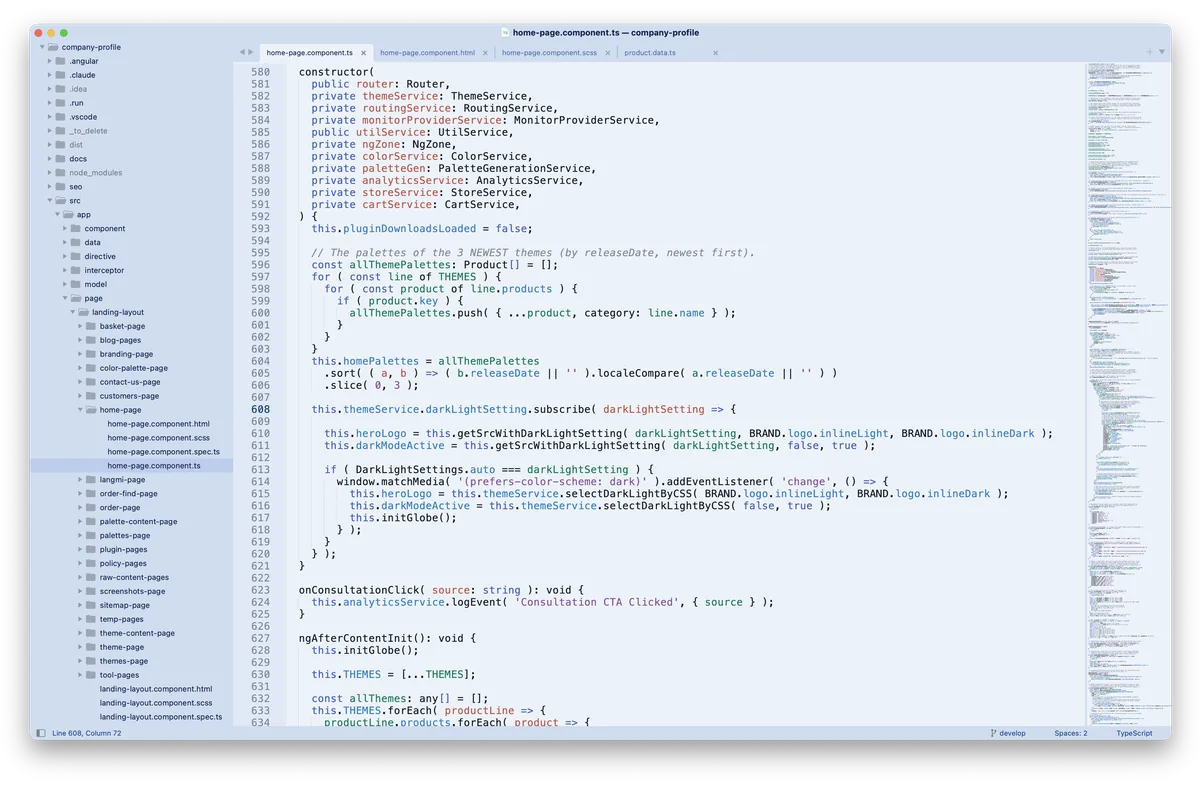The height and width of the screenshot is (787, 1200).
Task: Expand the .claude folder
Action: pyautogui.click(x=49, y=75)
